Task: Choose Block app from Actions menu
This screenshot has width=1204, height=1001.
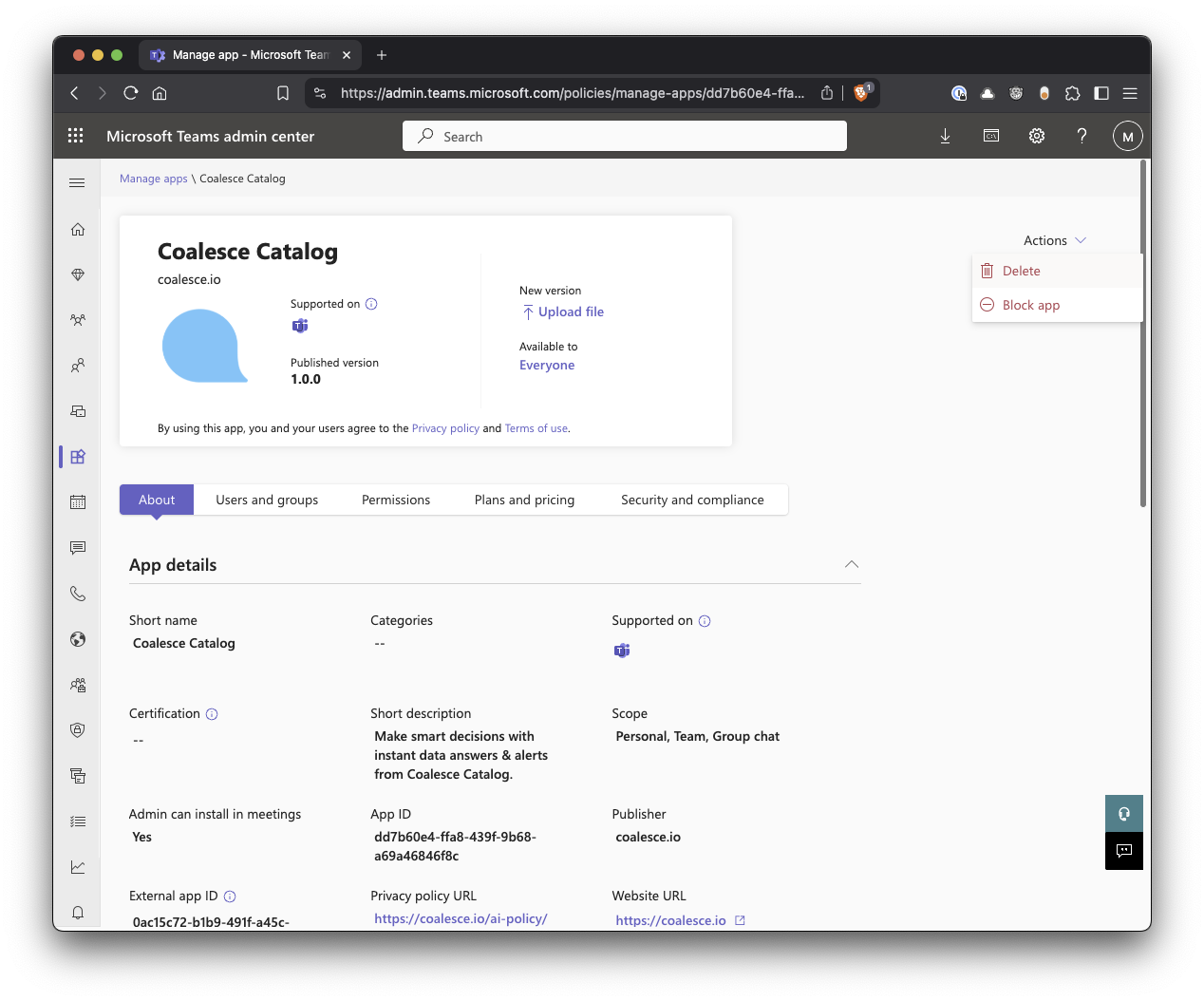Action: 1030,305
